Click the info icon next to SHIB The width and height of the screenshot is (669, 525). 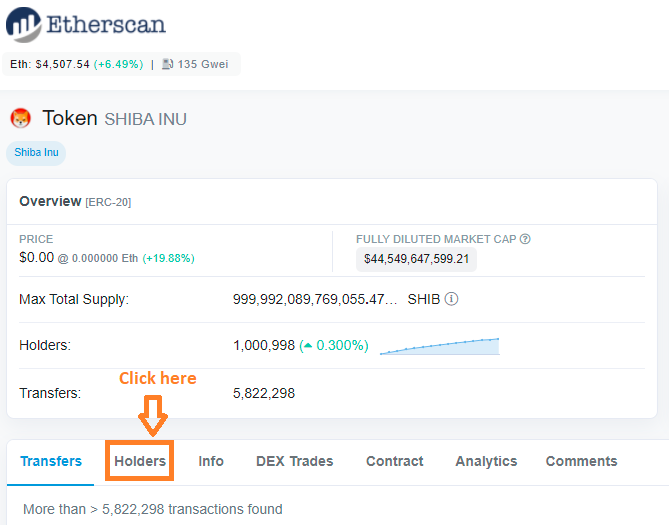click(x=451, y=299)
